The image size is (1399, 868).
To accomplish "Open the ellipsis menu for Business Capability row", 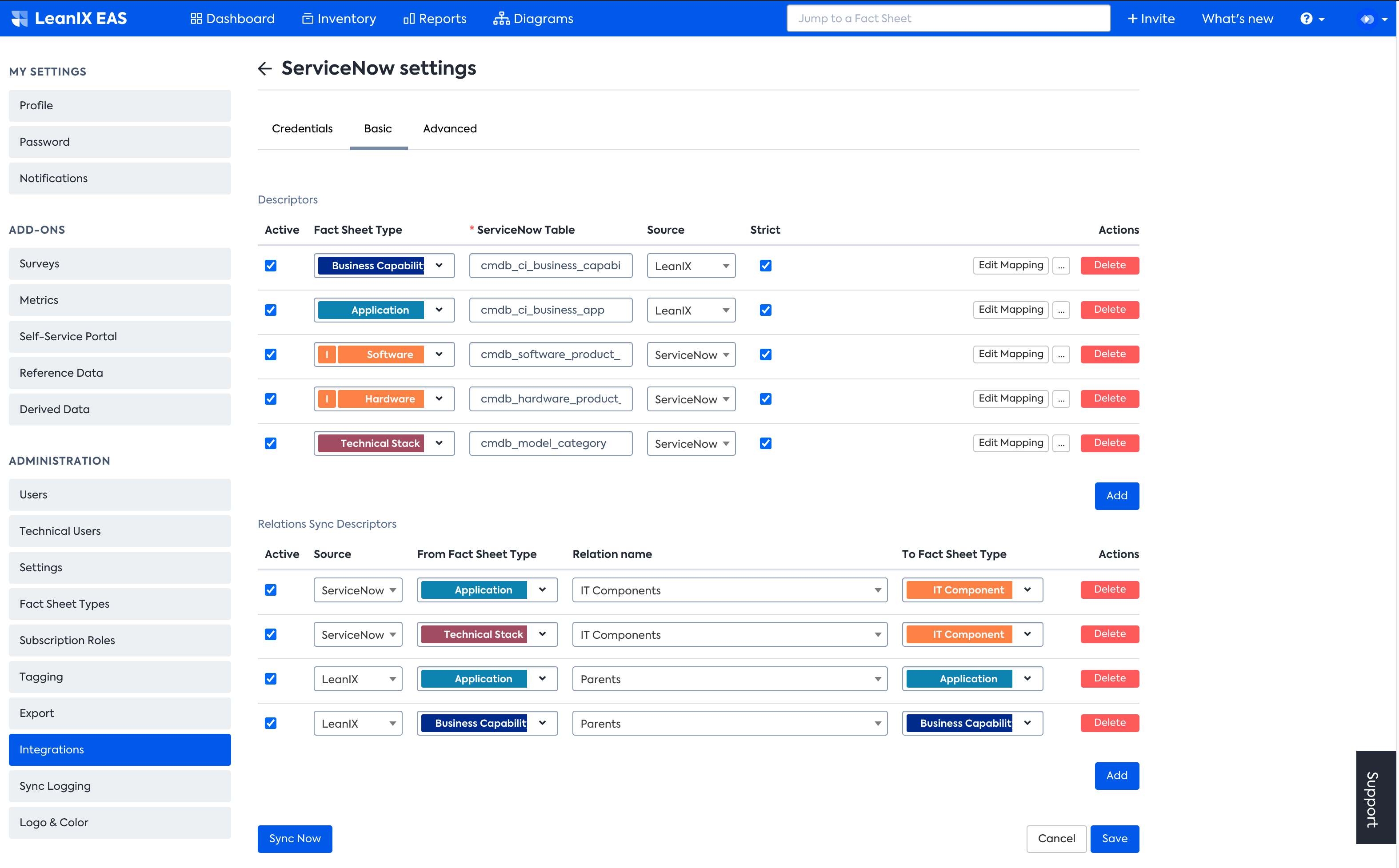I will point(1061,265).
